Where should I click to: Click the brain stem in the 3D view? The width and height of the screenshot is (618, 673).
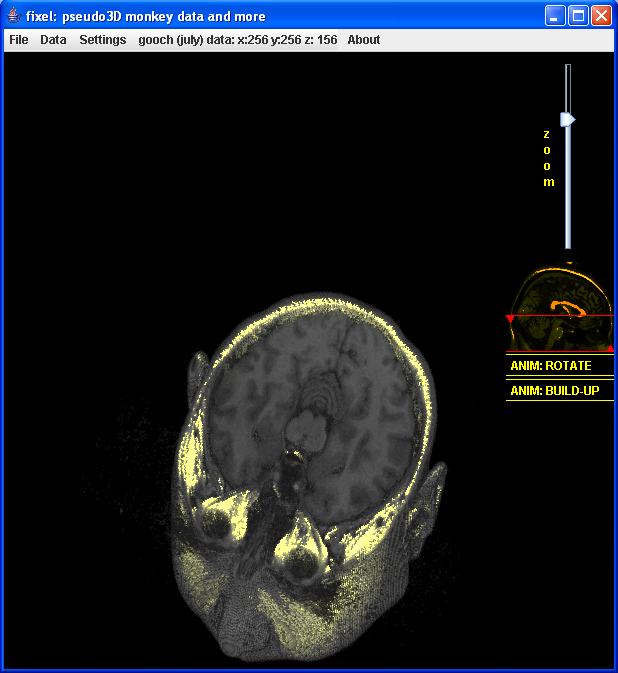(299, 431)
